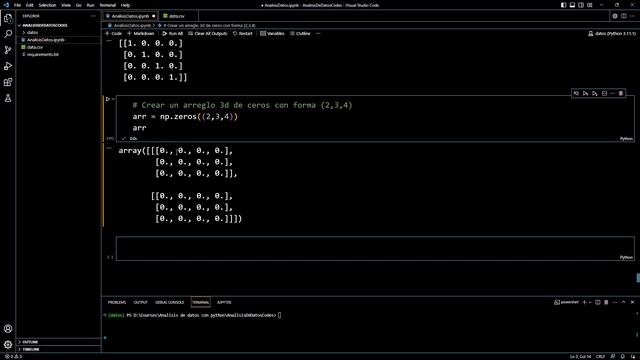Execute above cells in cell toolbar

[x=585, y=93]
